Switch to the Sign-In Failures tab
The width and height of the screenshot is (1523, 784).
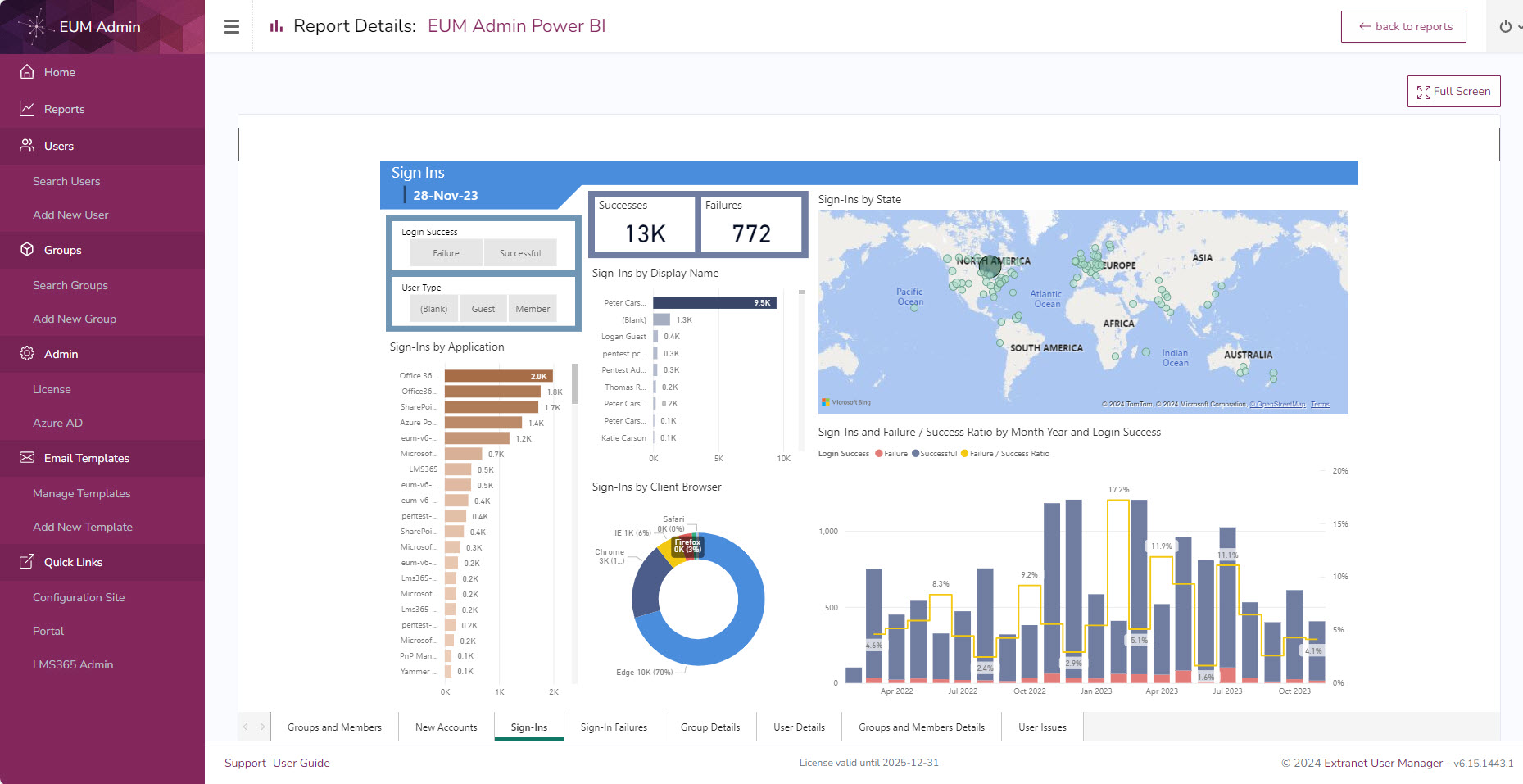pyautogui.click(x=614, y=727)
